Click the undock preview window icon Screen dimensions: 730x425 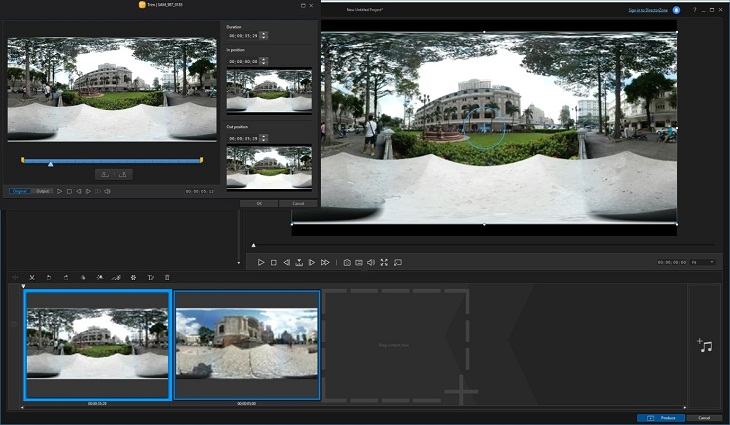point(398,263)
